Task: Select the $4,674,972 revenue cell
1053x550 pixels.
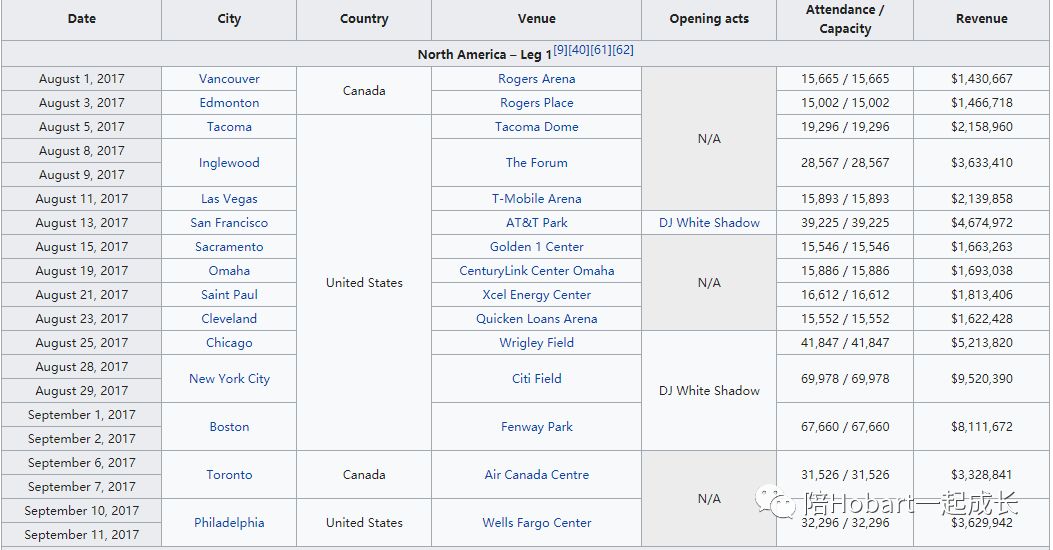Action: (982, 223)
